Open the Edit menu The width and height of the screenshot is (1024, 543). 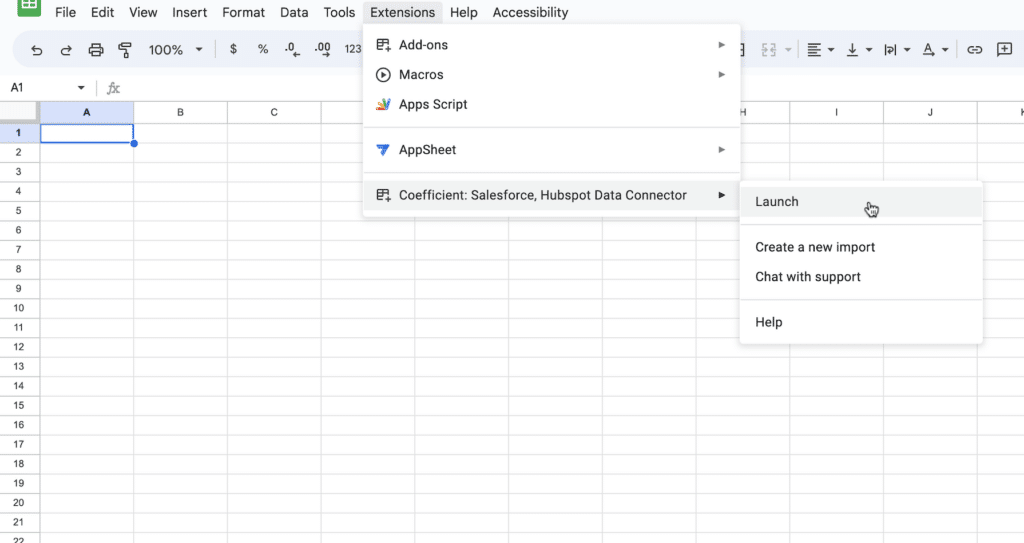click(103, 12)
